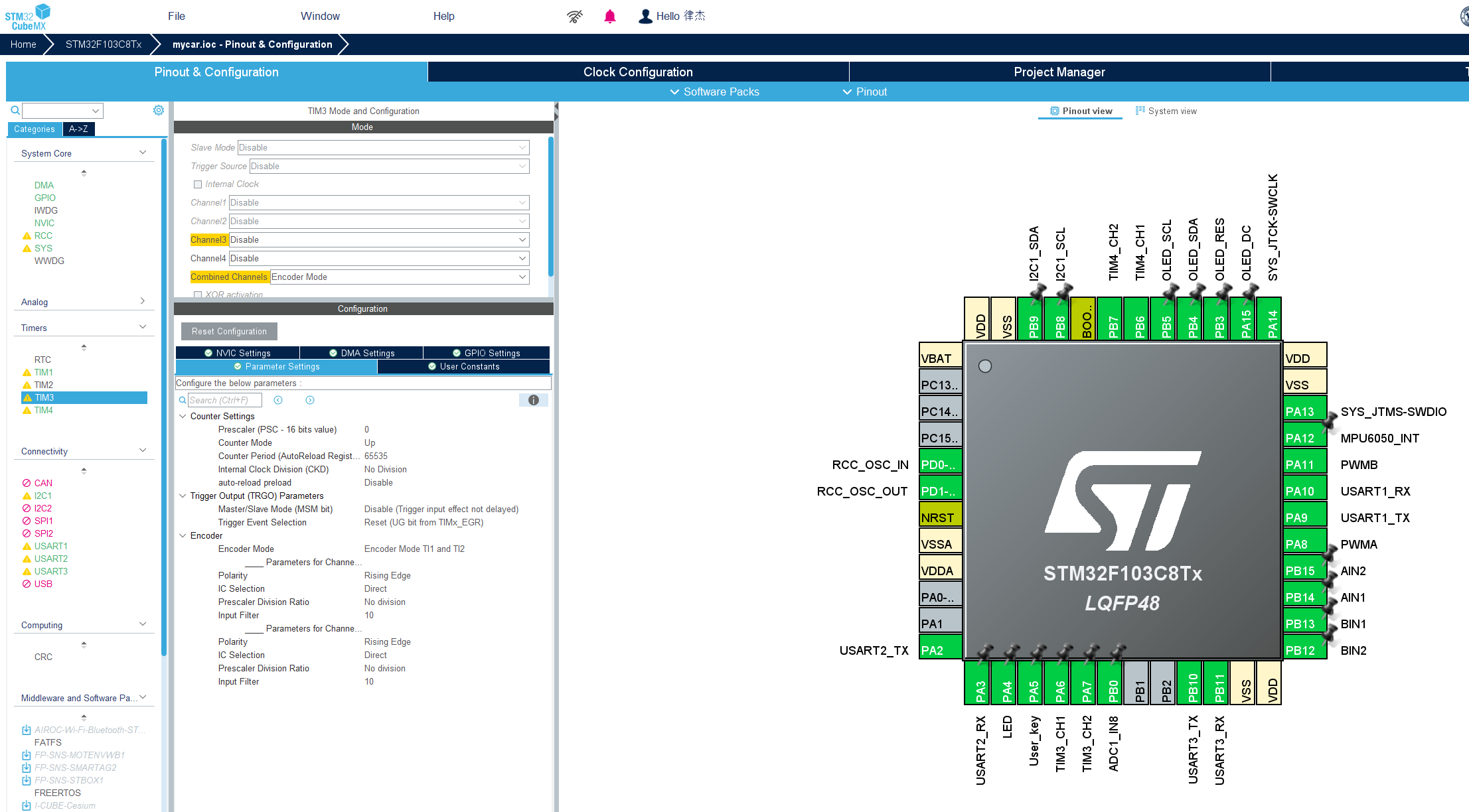Open the notification bell icon
1469x812 pixels.
click(610, 17)
